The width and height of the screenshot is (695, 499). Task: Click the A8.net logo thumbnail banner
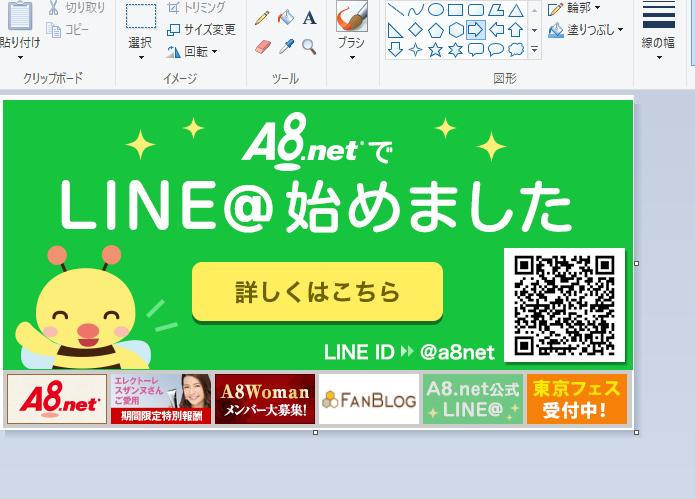[57, 399]
